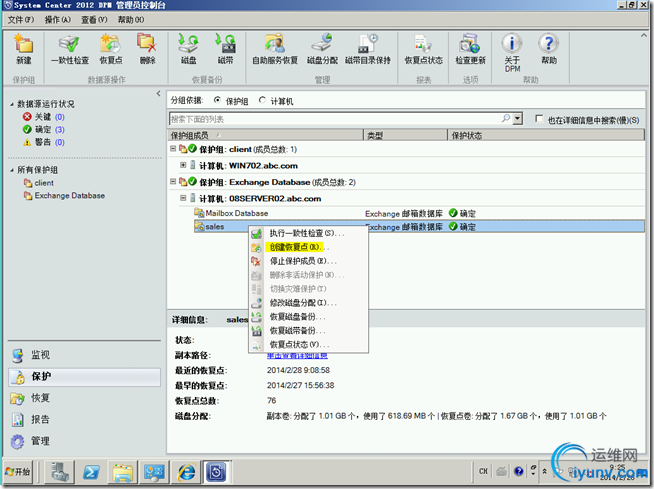
Task: Click the 开始 start button
Action: click(18, 472)
